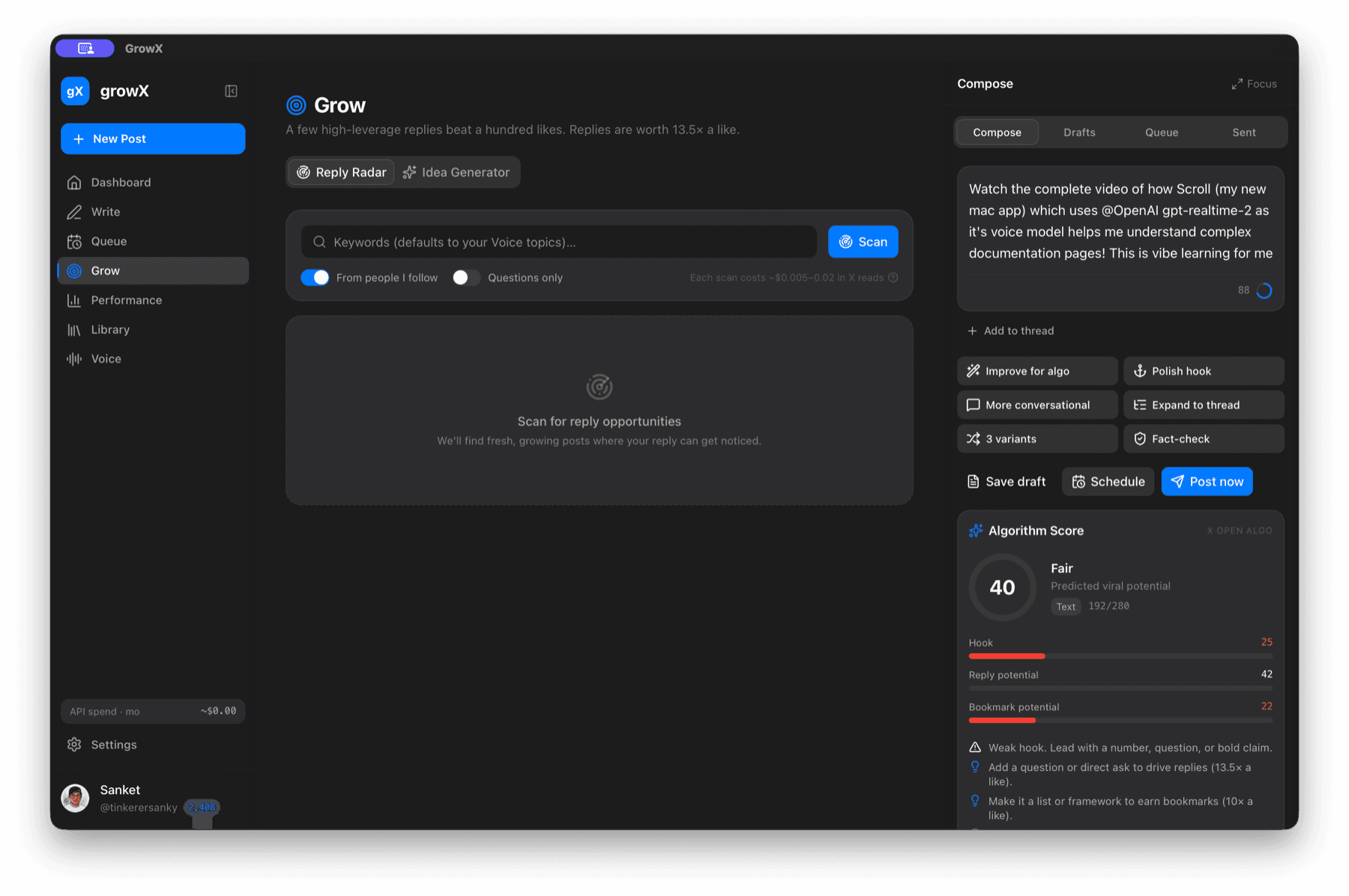Click the search magnifier icon
The image size is (1349, 896).
click(x=319, y=242)
